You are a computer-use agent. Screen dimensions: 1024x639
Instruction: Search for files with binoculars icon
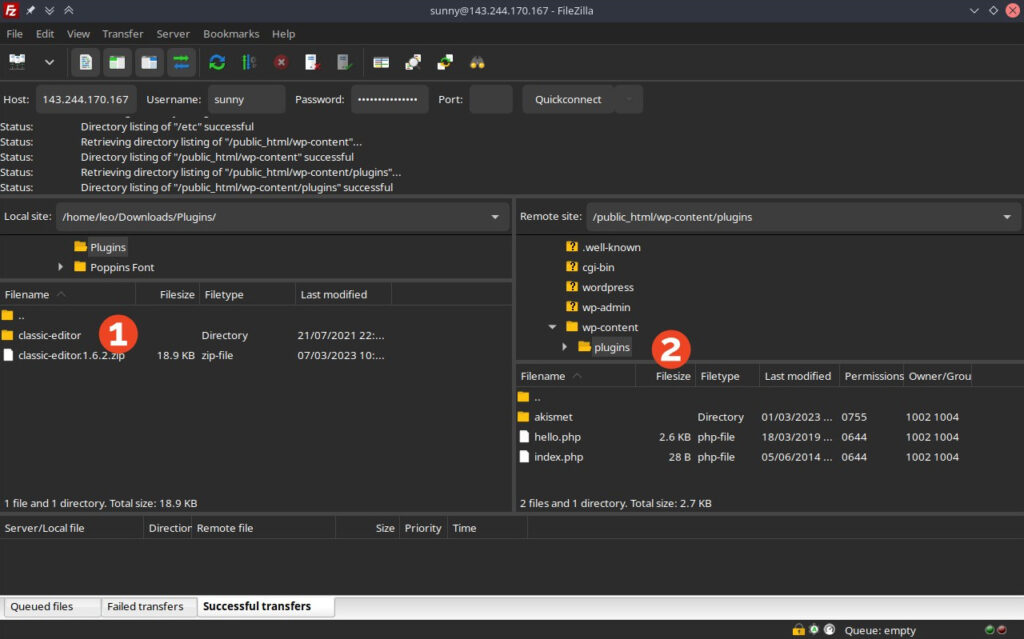coord(477,62)
